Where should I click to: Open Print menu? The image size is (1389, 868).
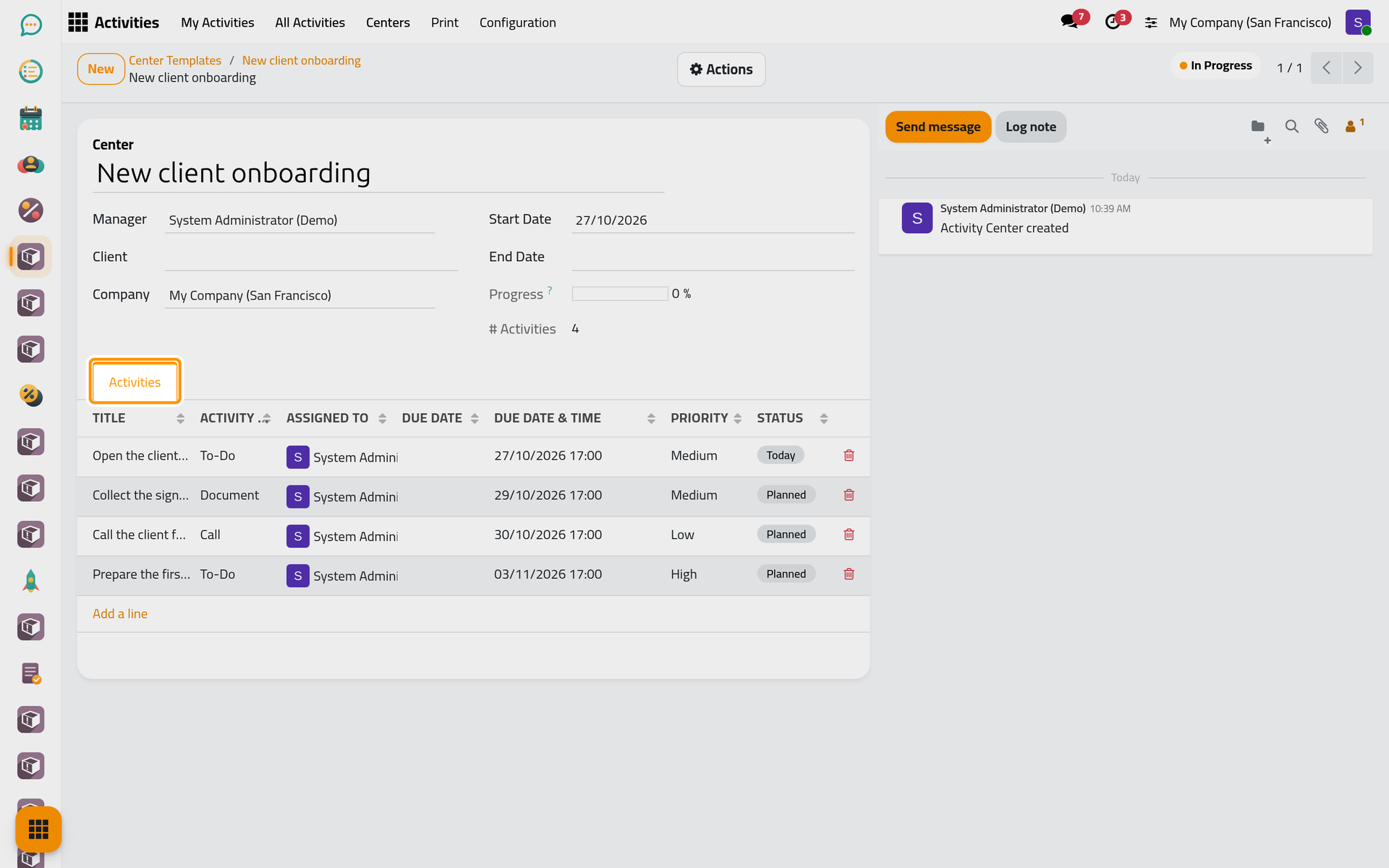(x=444, y=22)
